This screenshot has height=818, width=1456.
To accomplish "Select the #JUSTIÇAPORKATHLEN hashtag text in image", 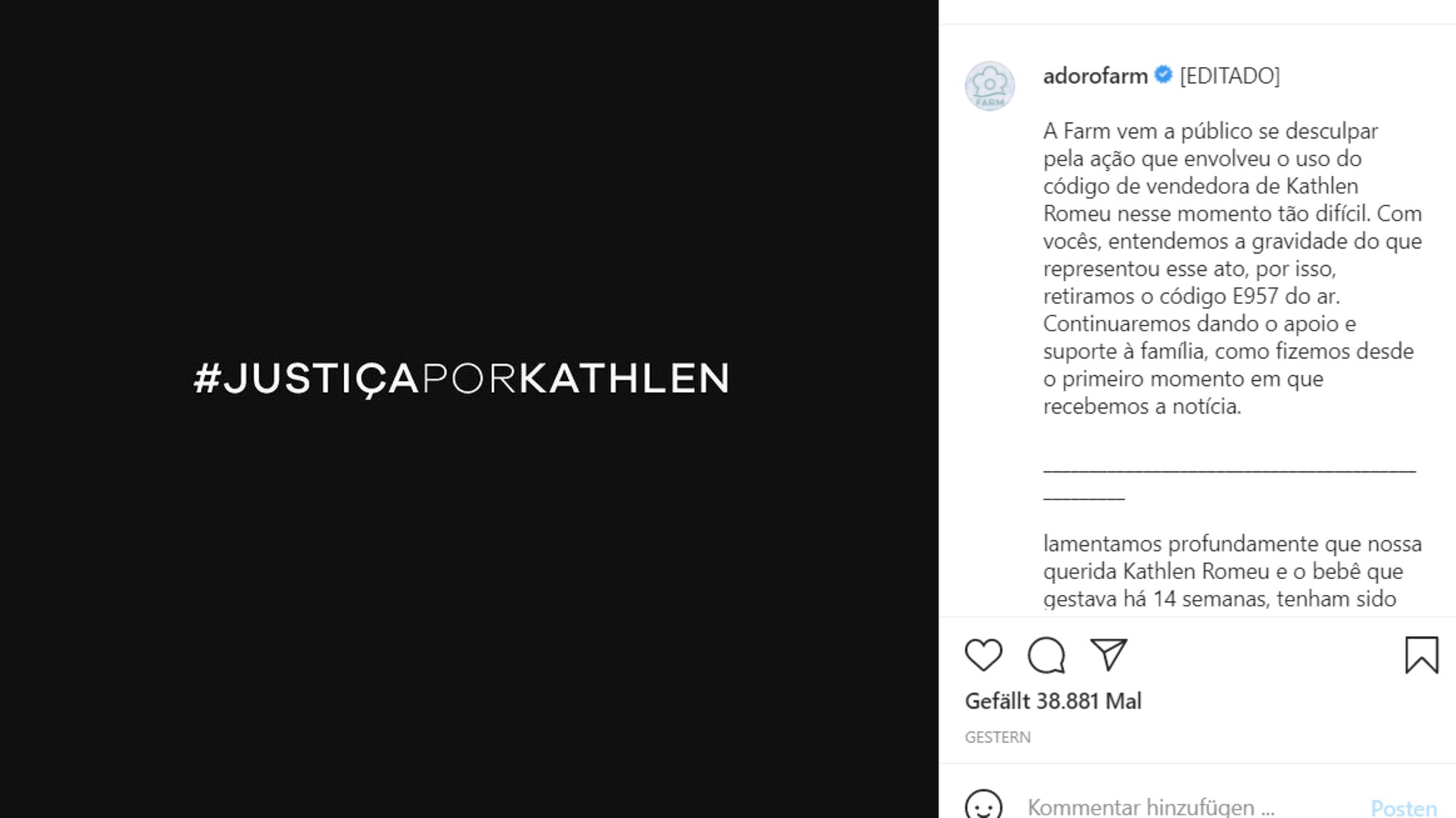I will [x=461, y=378].
